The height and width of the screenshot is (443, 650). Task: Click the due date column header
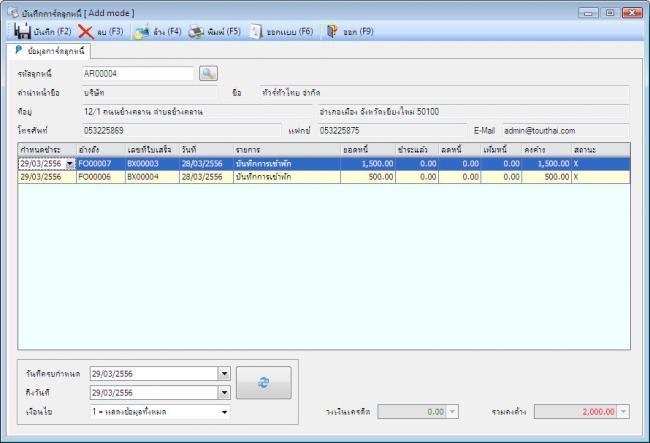47,150
